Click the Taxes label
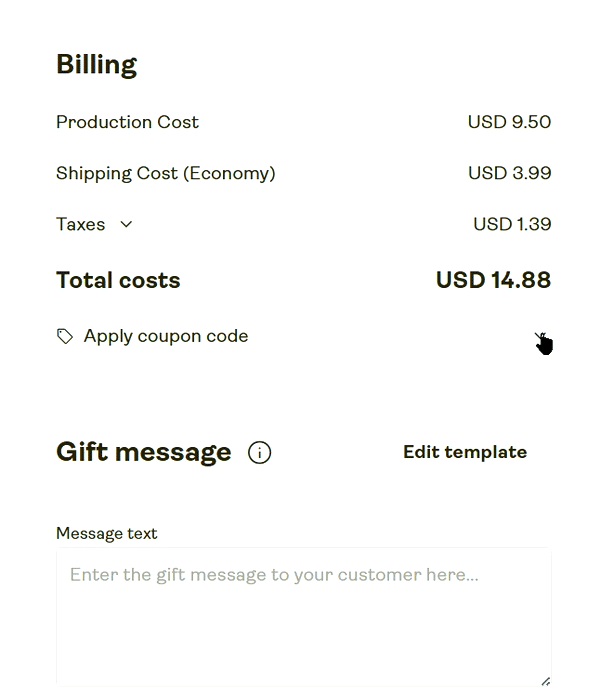The width and height of the screenshot is (600, 695). click(x=80, y=224)
